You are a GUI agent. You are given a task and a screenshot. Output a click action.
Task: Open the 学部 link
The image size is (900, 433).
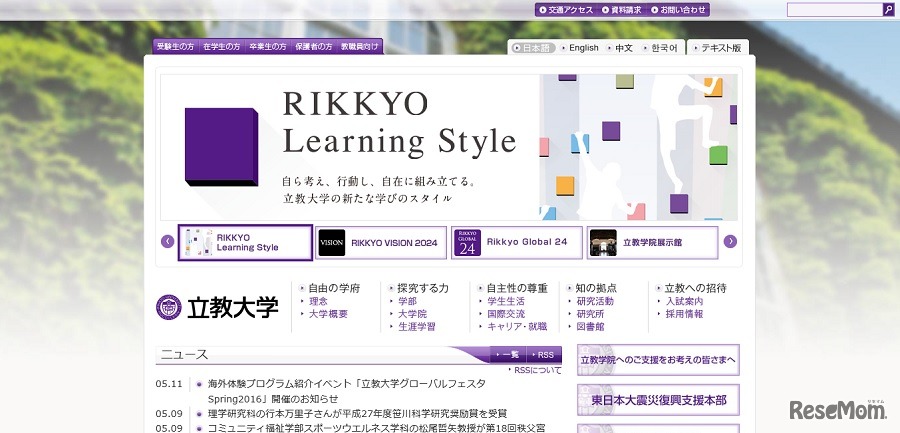click(407, 301)
